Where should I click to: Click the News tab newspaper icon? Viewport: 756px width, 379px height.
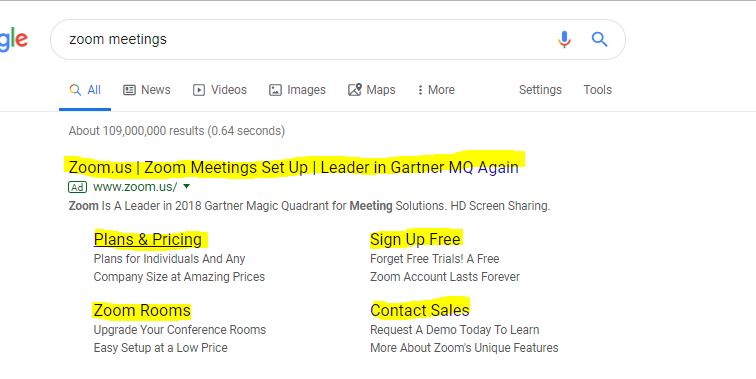(x=129, y=90)
